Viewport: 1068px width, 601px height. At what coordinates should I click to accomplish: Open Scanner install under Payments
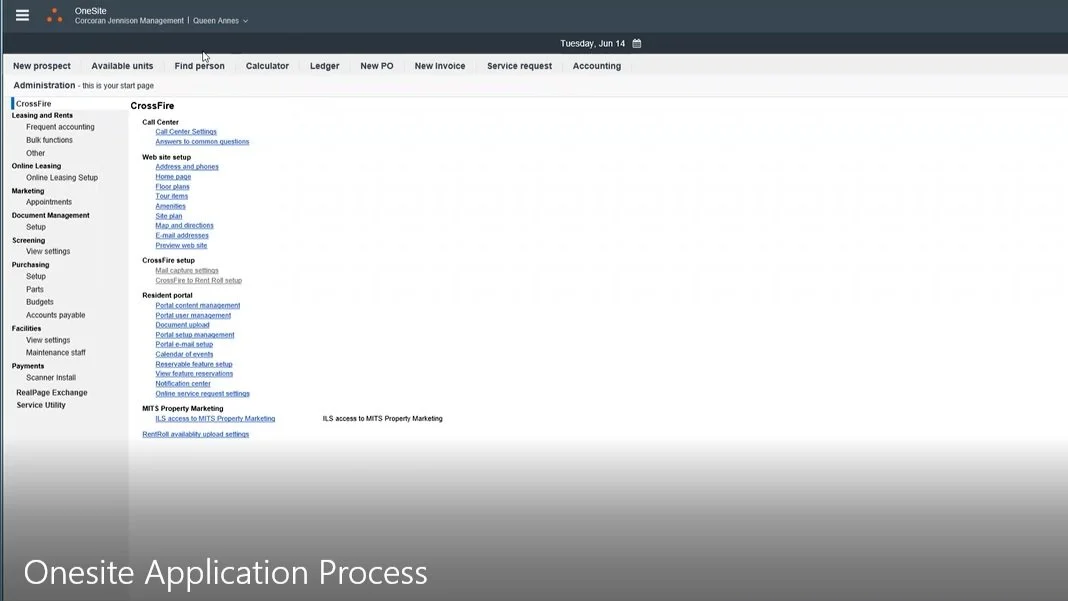(x=51, y=377)
